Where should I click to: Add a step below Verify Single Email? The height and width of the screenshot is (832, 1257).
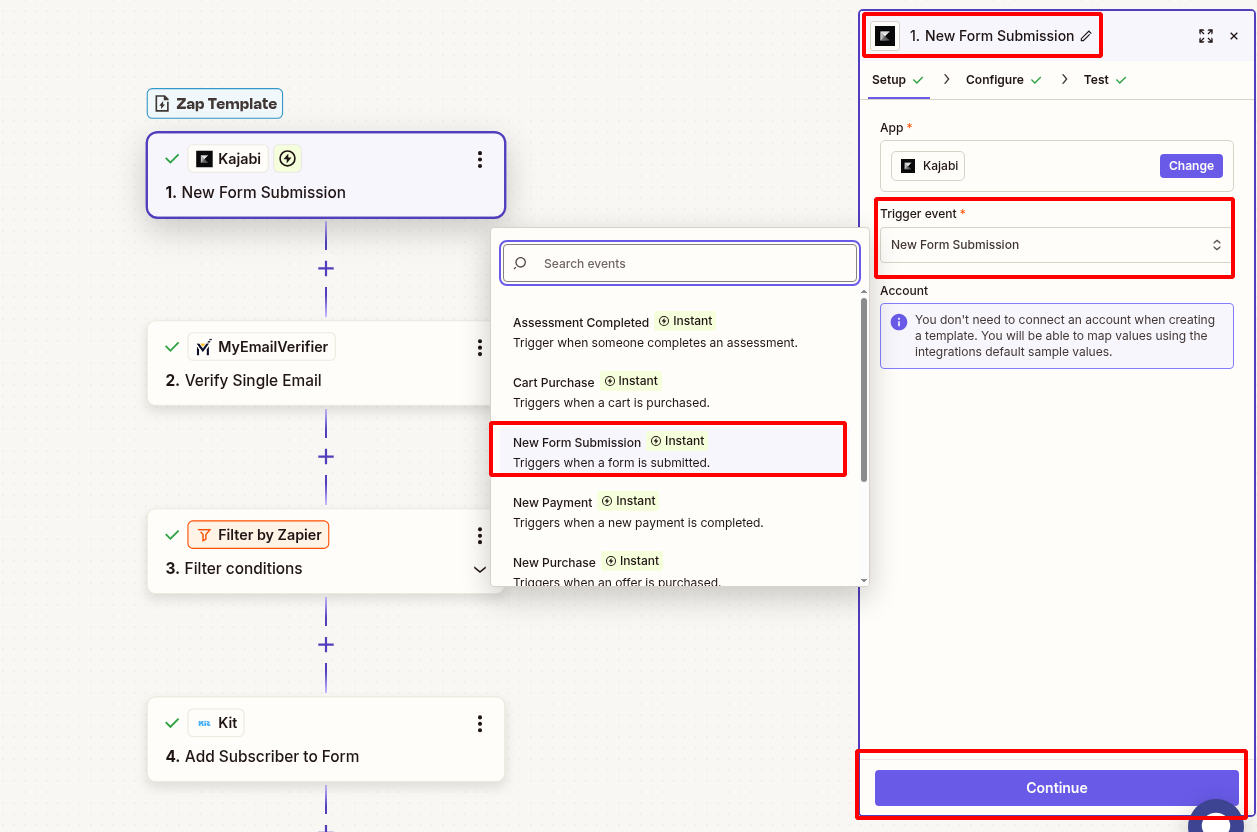point(326,456)
